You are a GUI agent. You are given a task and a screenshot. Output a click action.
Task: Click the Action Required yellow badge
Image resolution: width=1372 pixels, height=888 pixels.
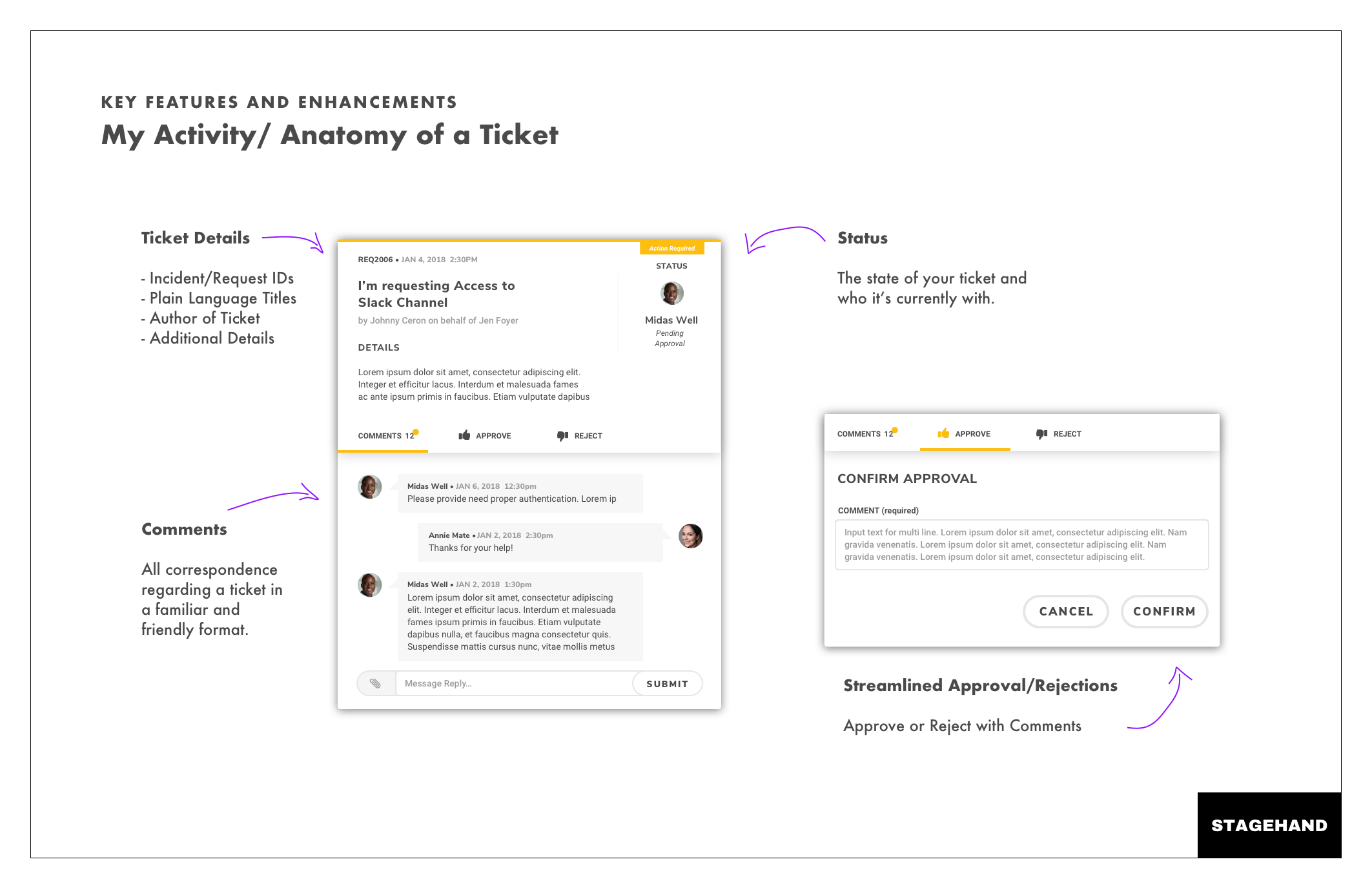coord(671,248)
